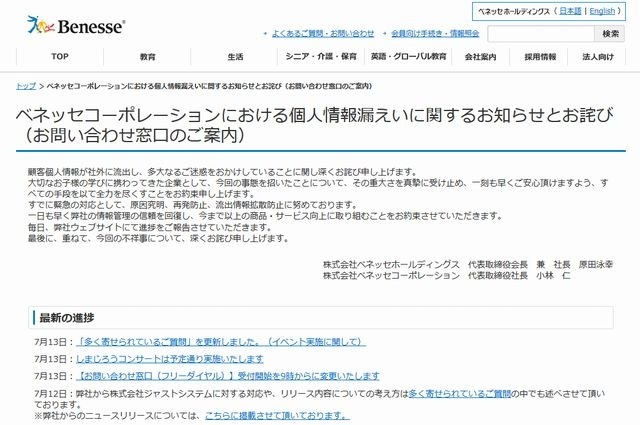This screenshot has height=425, width=640.
Task: Click the Benesse logo
Action: 76,25
